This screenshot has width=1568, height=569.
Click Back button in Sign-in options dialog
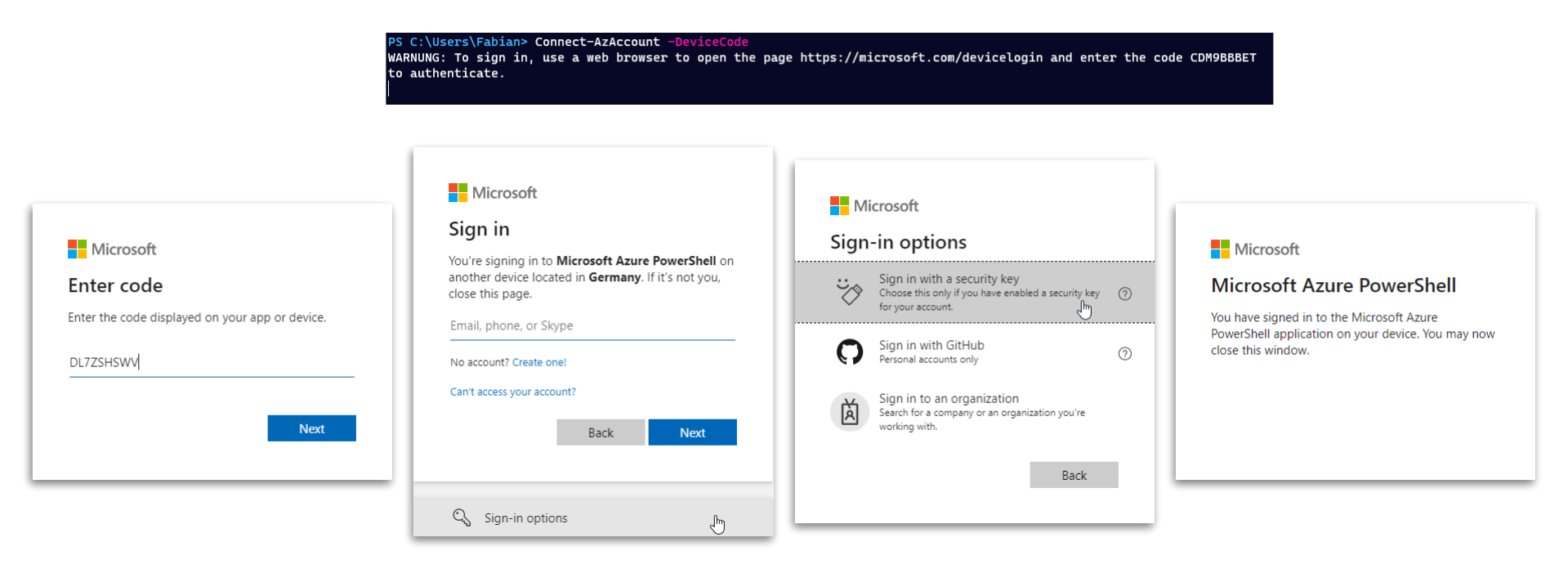(1074, 475)
